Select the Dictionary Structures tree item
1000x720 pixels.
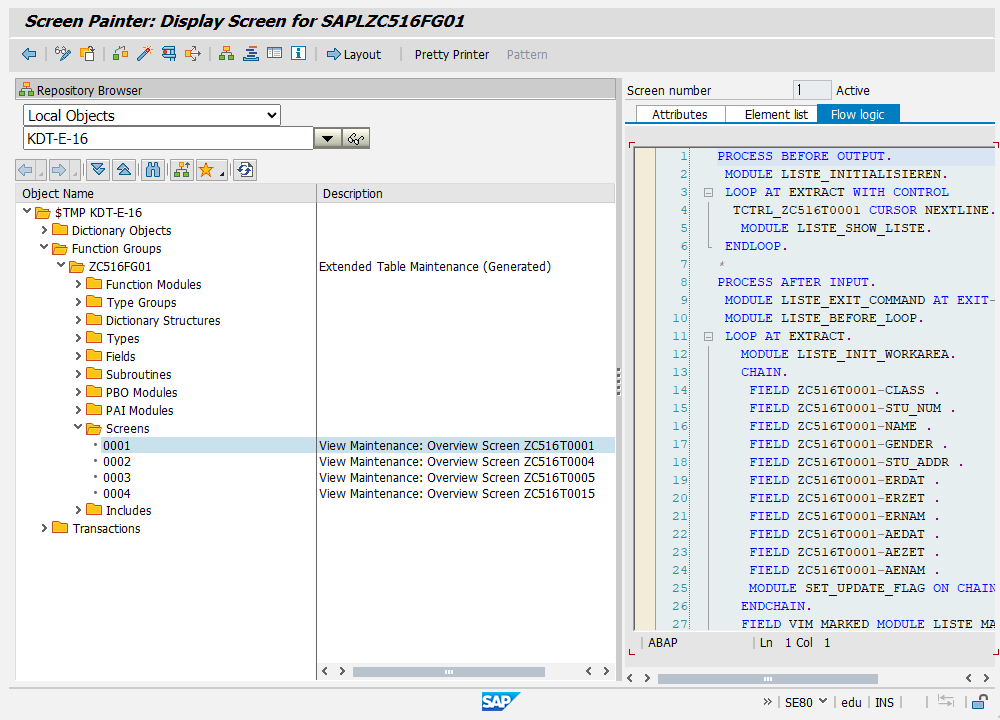tap(163, 320)
